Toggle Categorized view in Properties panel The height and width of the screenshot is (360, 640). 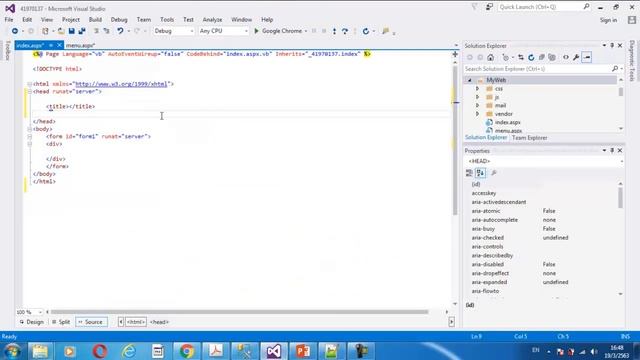tap(469, 173)
